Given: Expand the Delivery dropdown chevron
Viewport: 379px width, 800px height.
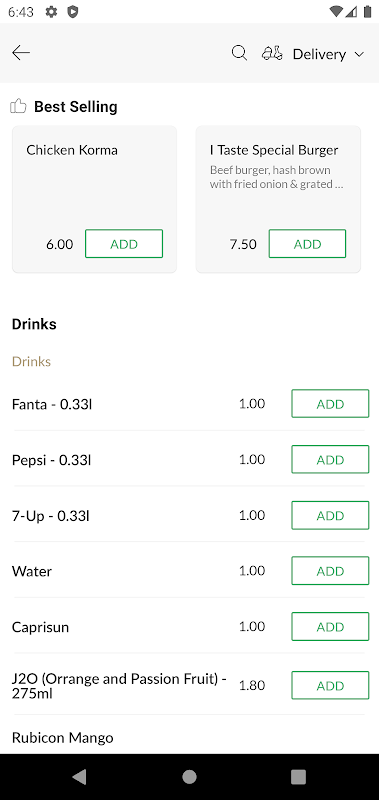Looking at the screenshot, I should tap(359, 54).
